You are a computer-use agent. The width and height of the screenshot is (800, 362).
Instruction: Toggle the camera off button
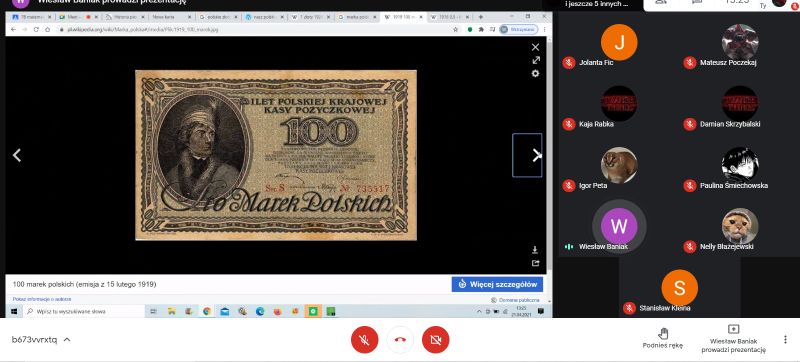[435, 340]
